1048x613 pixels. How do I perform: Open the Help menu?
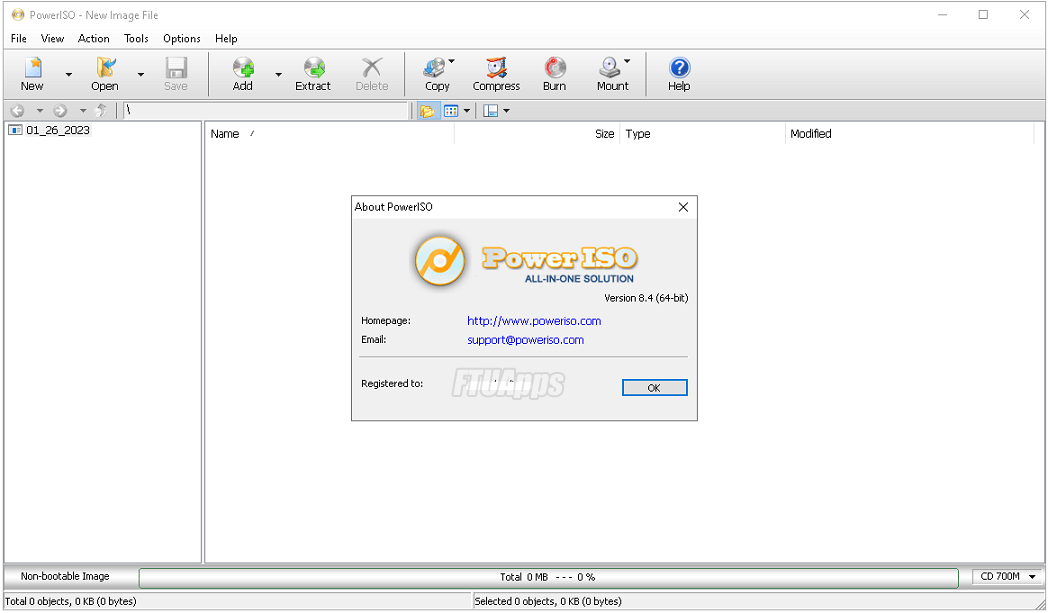click(226, 39)
